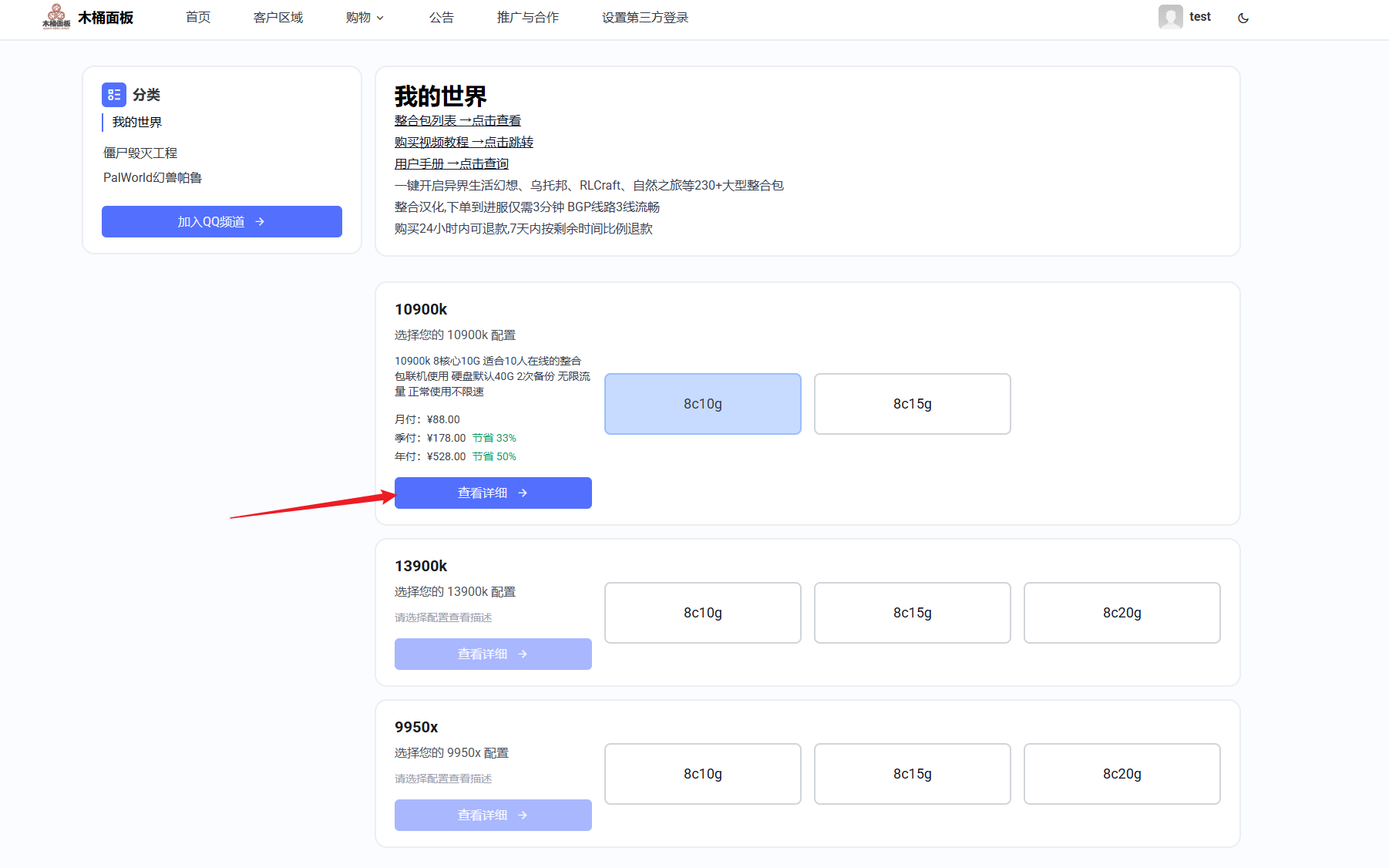Select 8c20g option under 13900k
The image size is (1389, 868).
[x=1122, y=613]
